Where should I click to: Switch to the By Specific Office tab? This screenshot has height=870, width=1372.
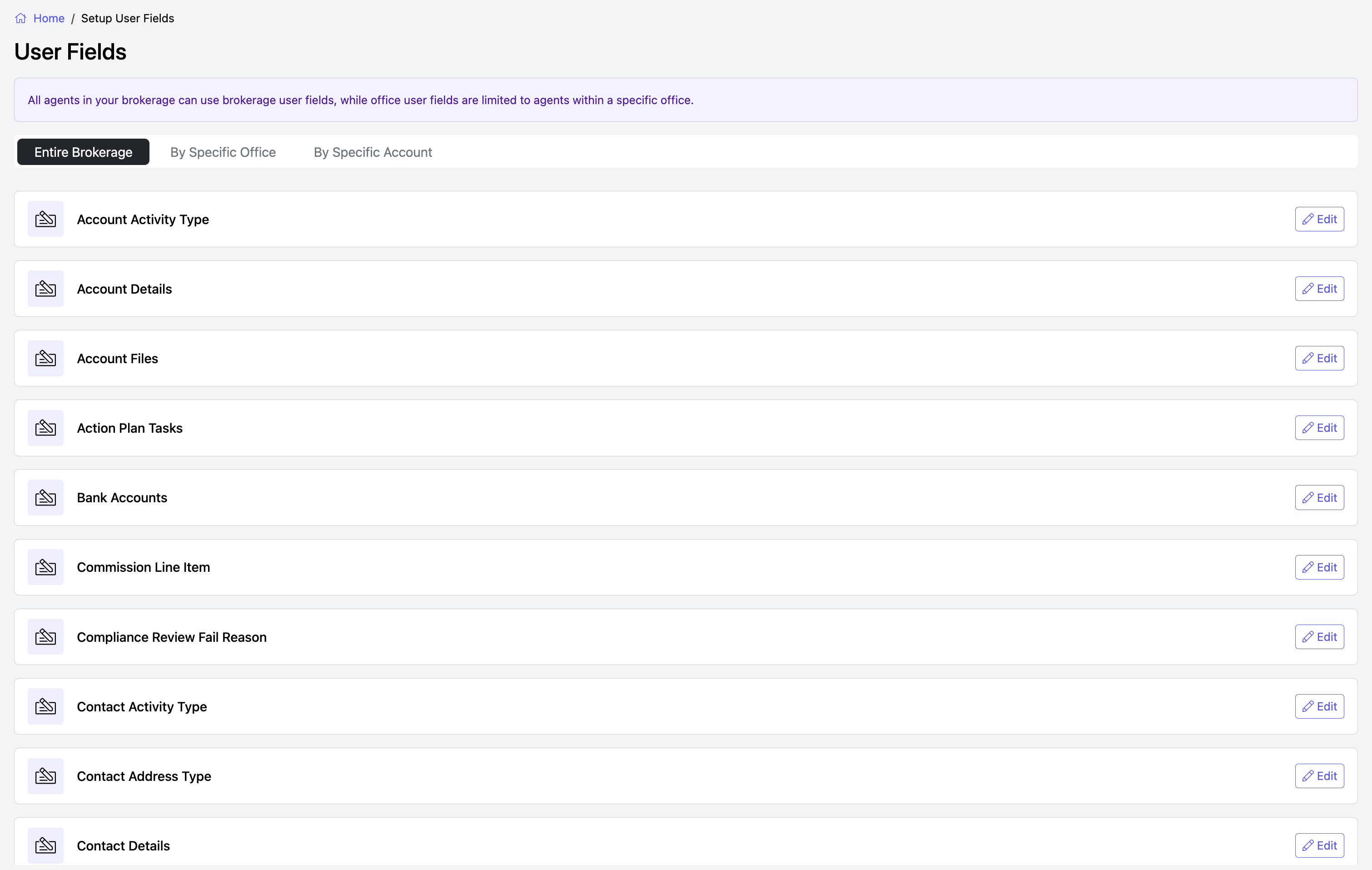coord(223,152)
